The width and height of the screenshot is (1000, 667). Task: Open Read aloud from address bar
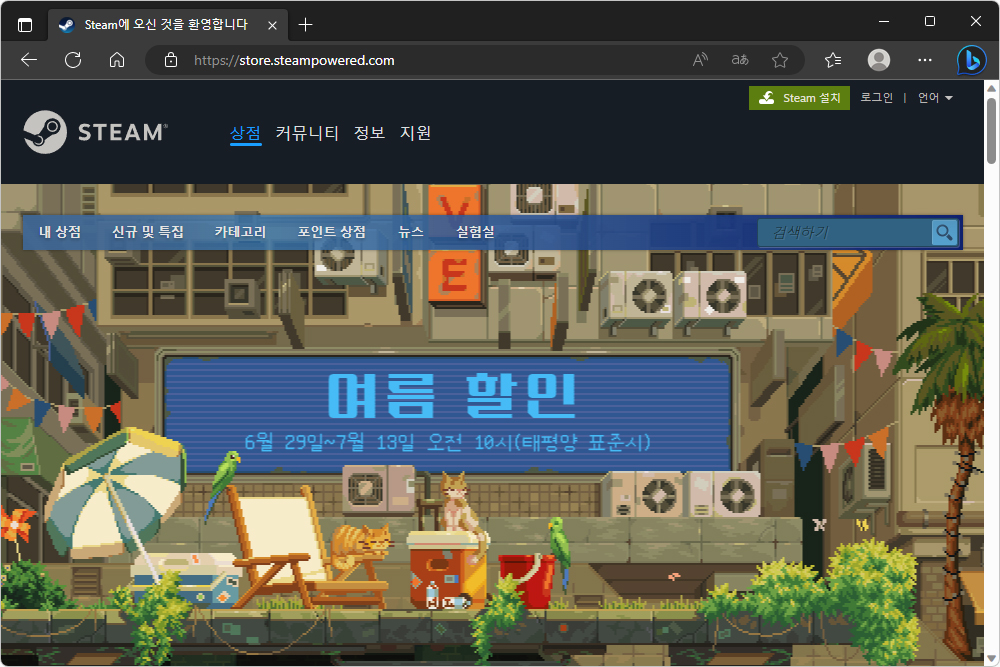coord(700,60)
